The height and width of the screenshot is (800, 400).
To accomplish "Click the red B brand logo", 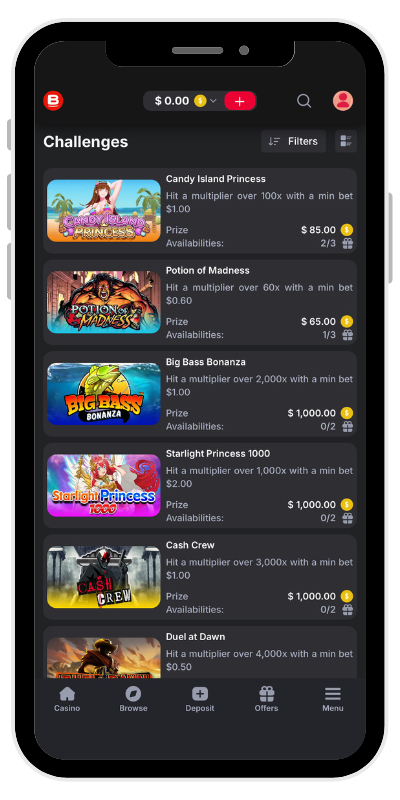I will pos(53,101).
